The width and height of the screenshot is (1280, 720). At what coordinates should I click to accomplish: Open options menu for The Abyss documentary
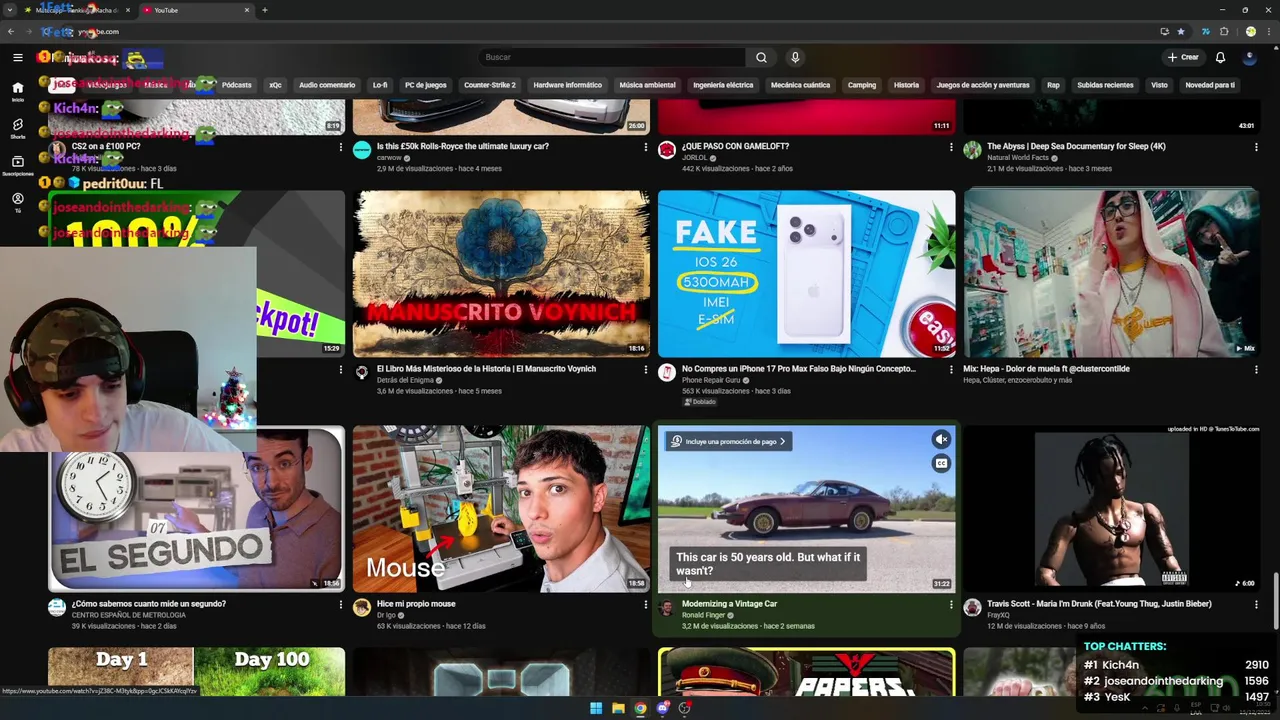(1256, 147)
